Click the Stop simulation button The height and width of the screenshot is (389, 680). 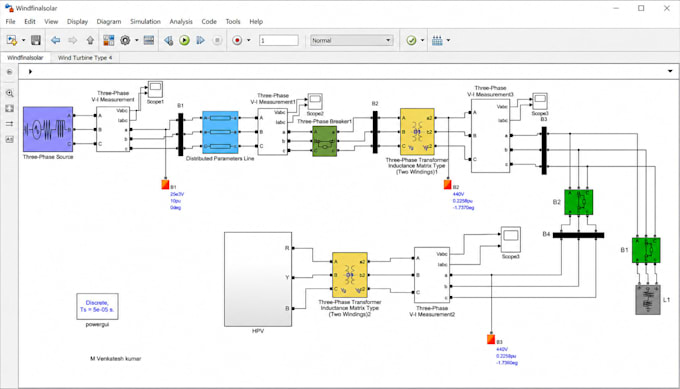[217, 40]
